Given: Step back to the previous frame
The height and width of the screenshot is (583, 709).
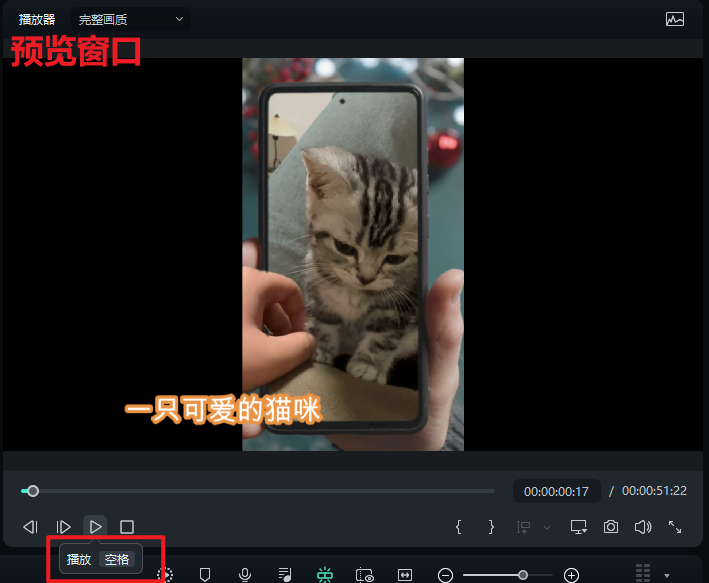Looking at the screenshot, I should (x=31, y=526).
